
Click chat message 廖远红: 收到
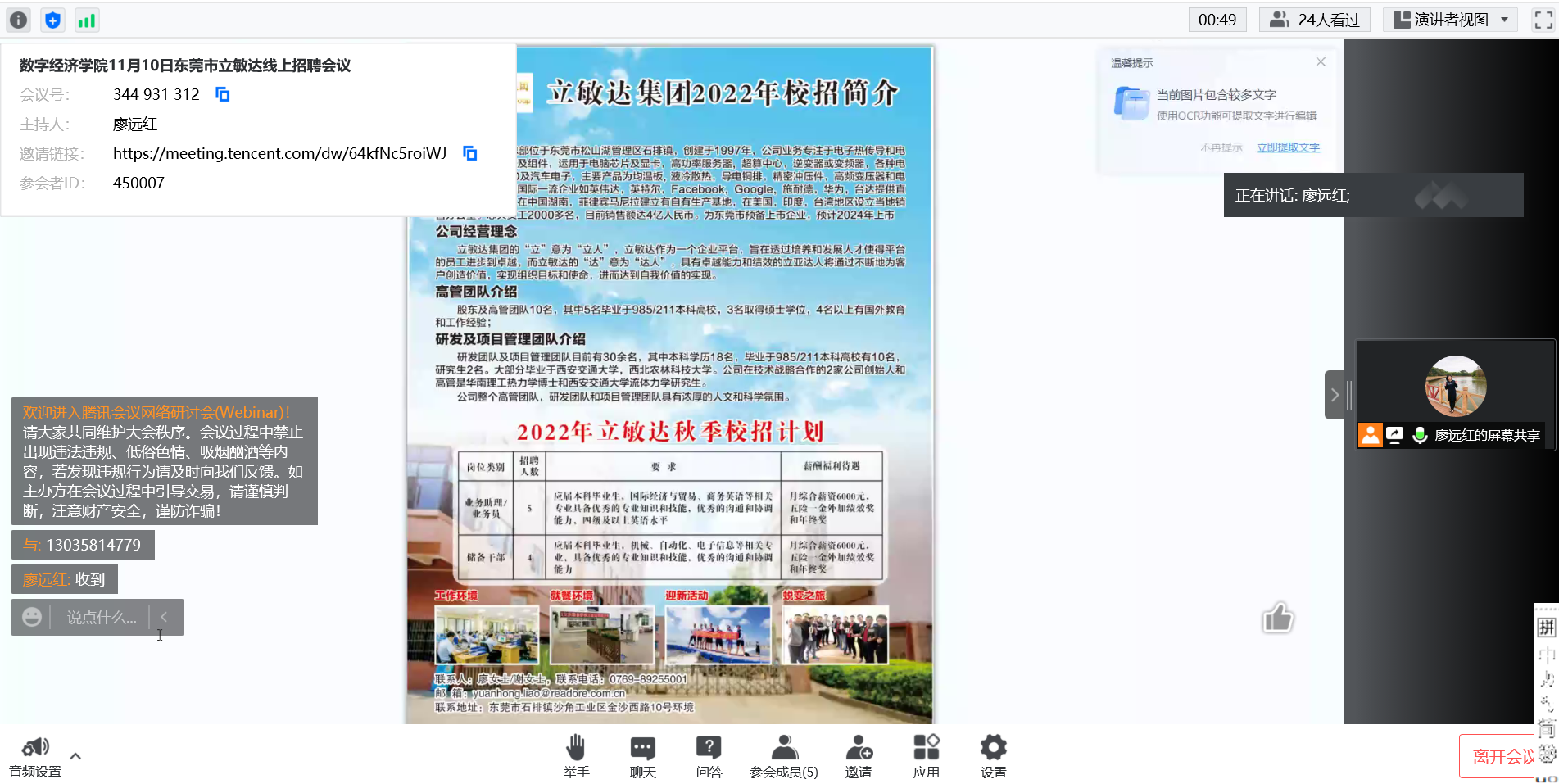64,579
